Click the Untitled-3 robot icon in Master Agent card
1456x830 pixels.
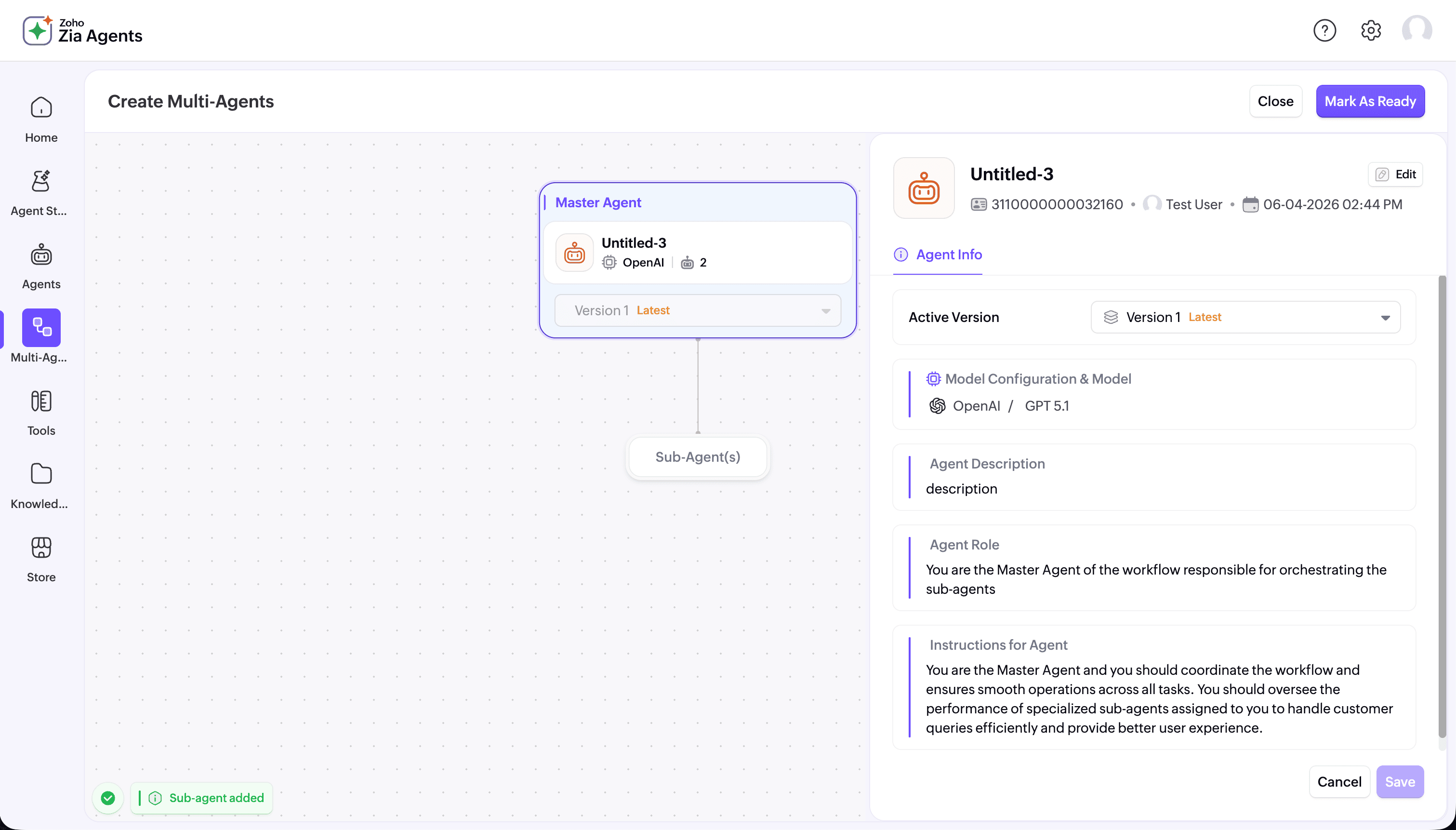[574, 253]
